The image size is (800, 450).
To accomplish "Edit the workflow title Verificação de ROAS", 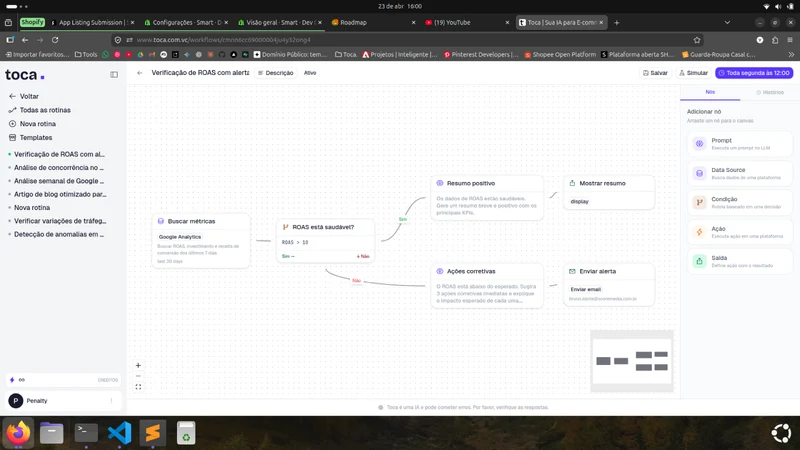I will [200, 73].
